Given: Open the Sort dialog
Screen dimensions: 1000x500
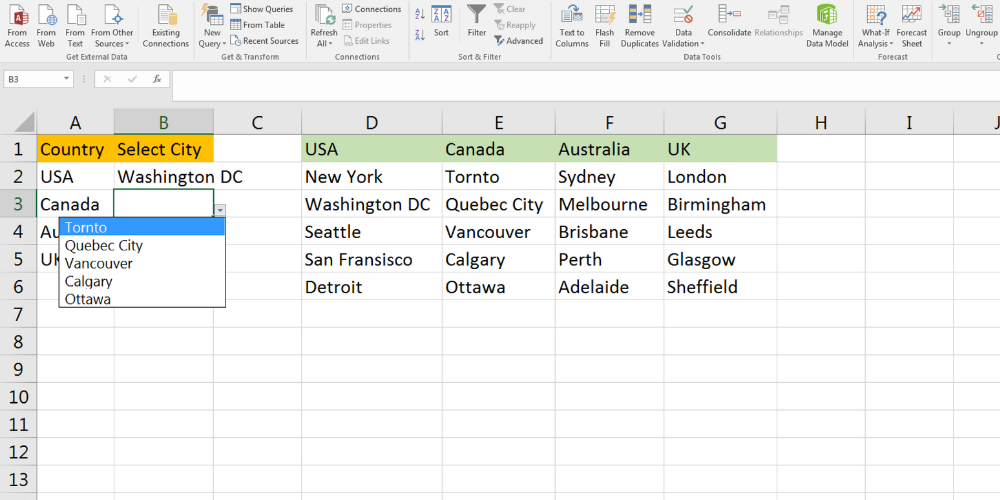Looking at the screenshot, I should coord(441,20).
